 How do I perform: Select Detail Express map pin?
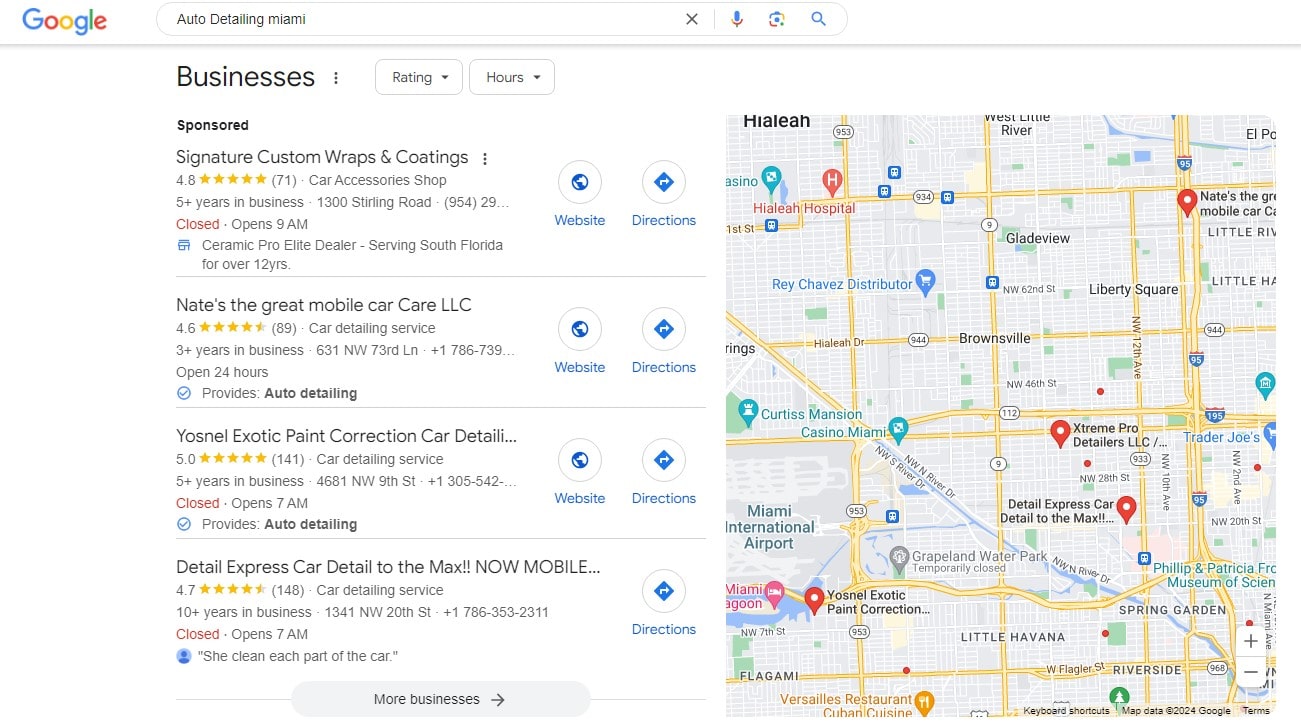click(1126, 510)
